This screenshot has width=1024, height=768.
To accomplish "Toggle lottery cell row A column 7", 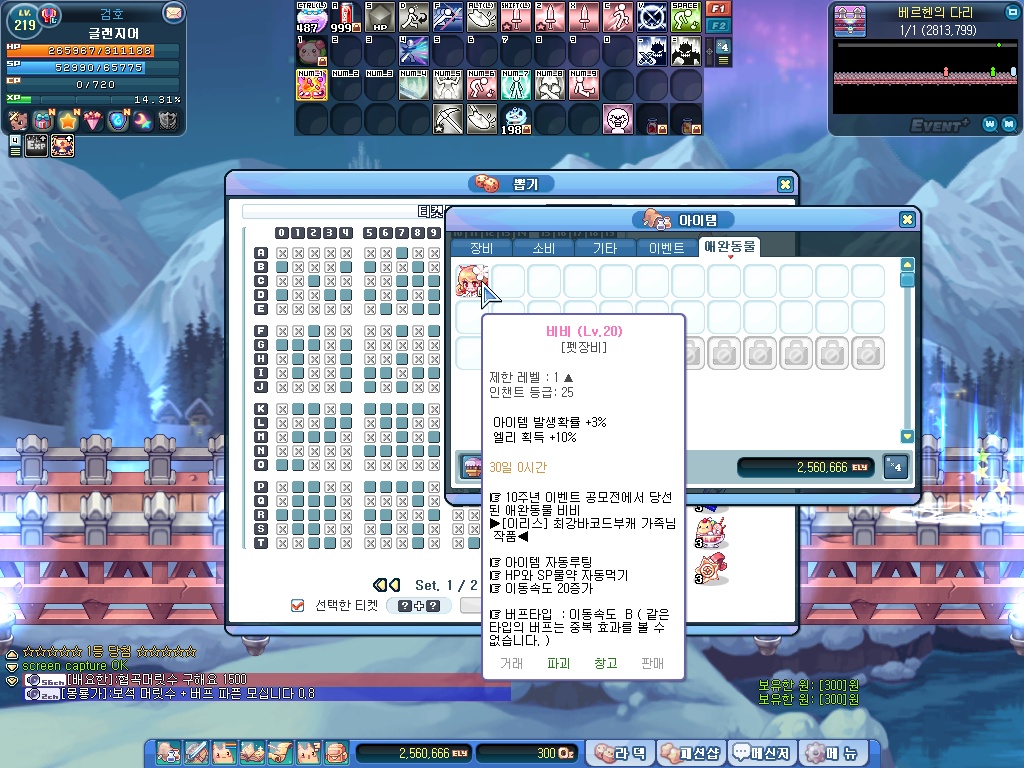I will point(402,253).
